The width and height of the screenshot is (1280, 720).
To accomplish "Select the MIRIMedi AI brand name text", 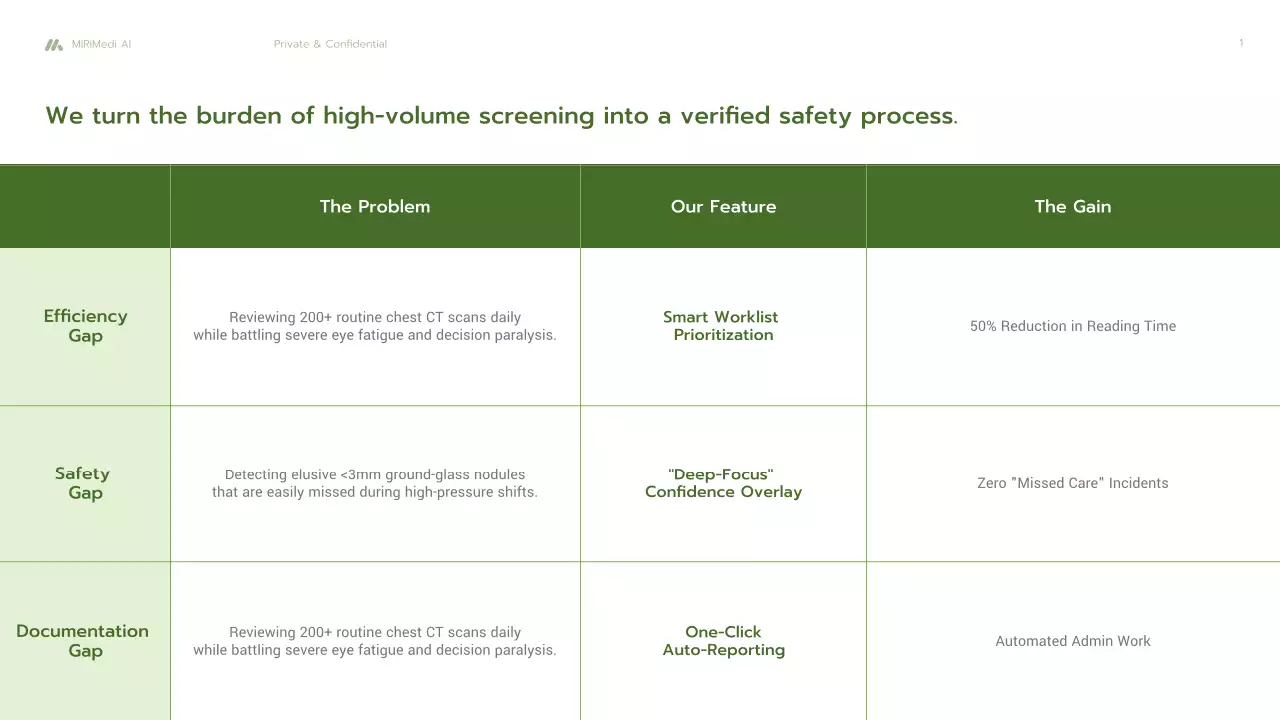I will (x=101, y=45).
